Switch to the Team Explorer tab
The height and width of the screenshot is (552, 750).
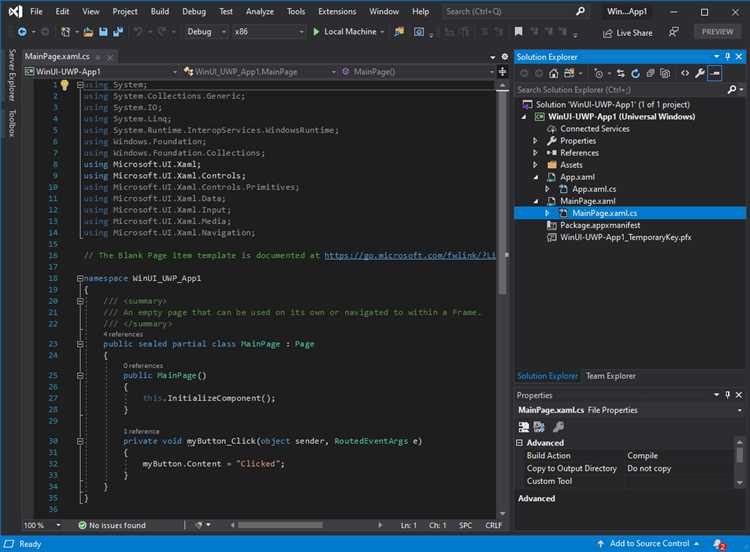tap(611, 376)
